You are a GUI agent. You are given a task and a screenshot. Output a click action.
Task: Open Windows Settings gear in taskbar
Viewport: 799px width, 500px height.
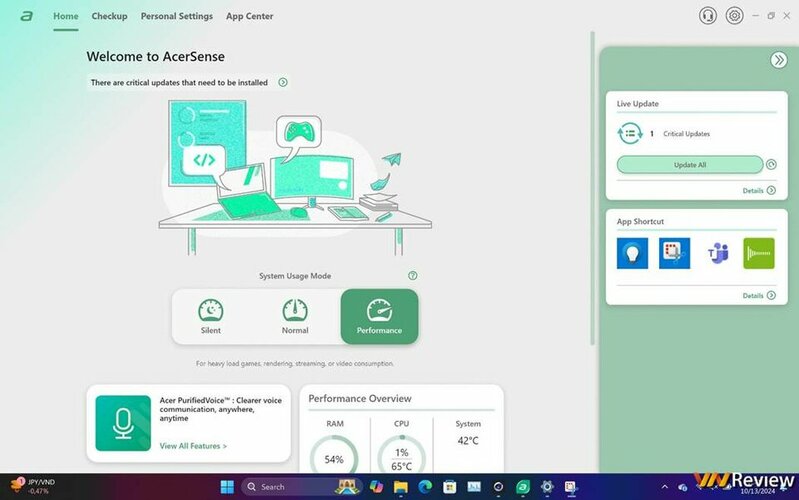point(547,487)
